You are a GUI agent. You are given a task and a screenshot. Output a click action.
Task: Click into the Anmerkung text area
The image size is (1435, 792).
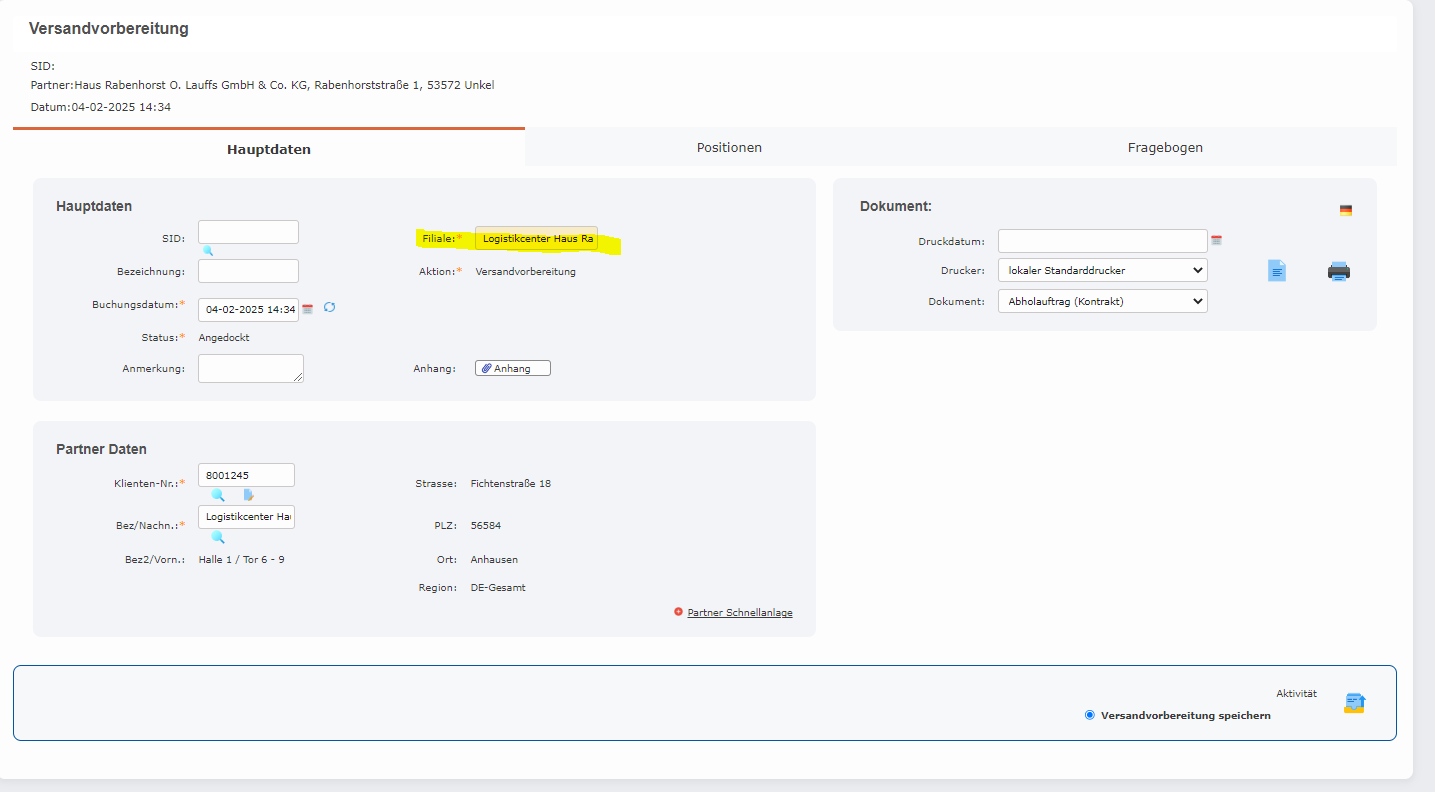click(x=250, y=368)
